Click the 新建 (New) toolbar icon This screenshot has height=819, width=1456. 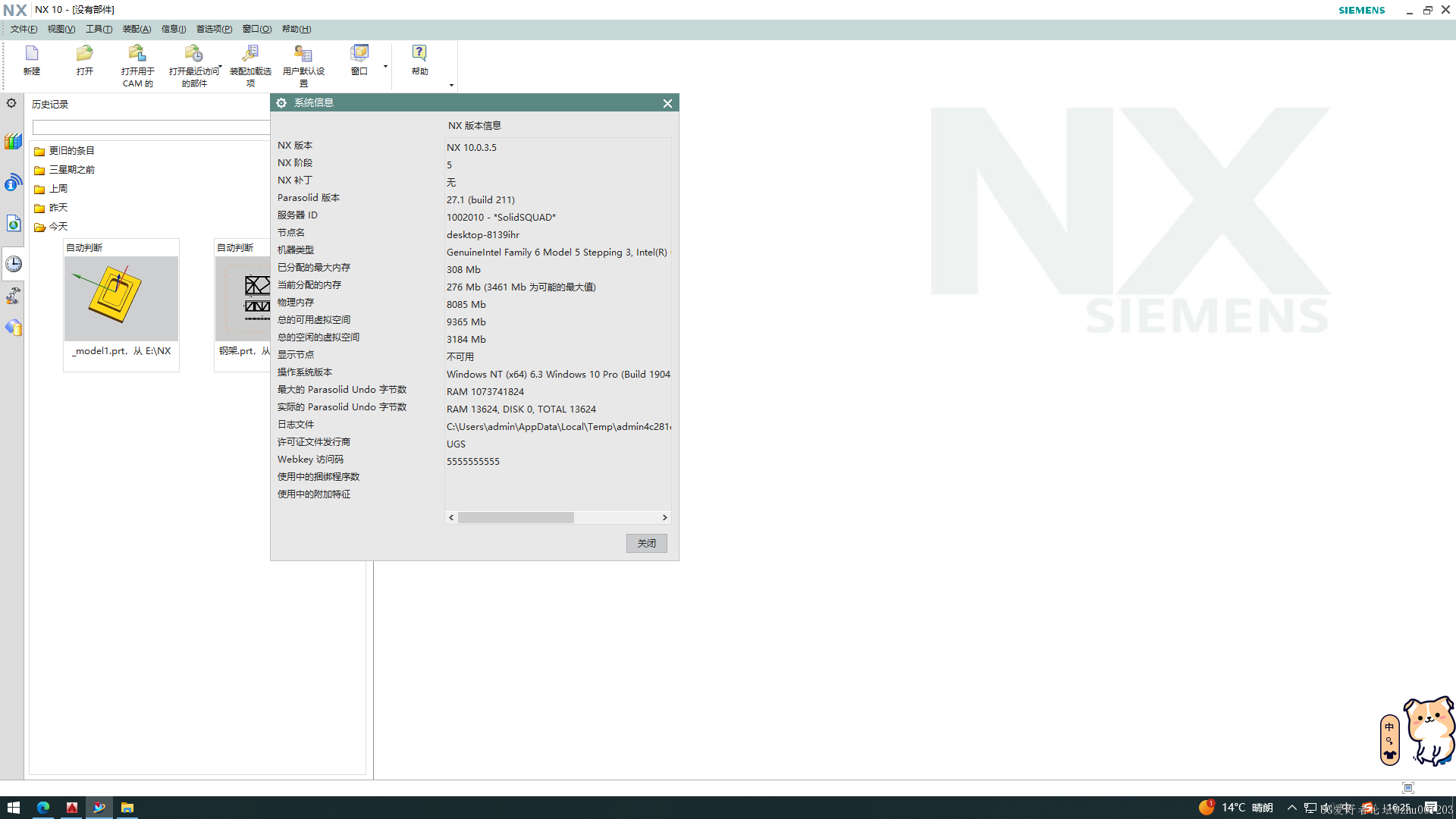(x=32, y=60)
